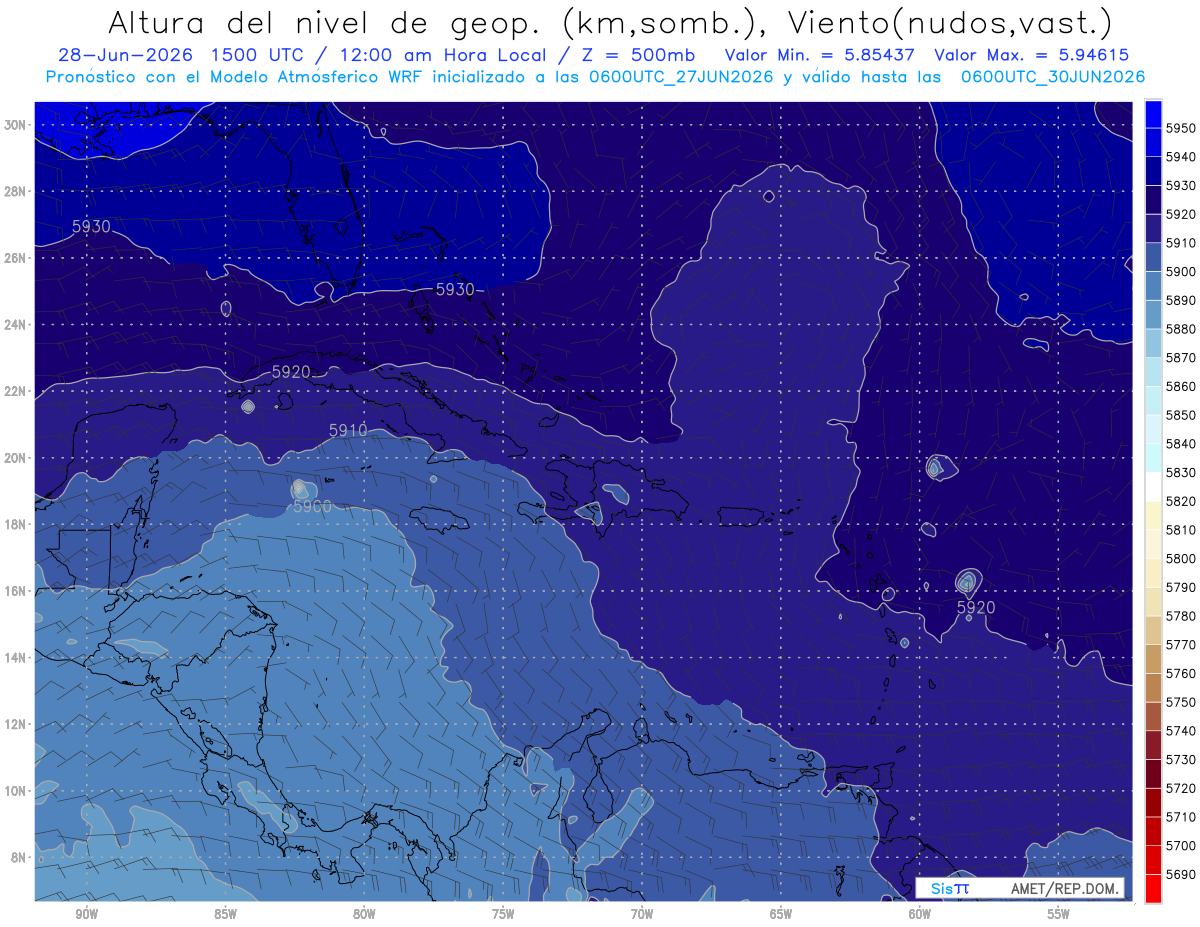Click the bright red bottom swatch below 5690
This screenshot has height=927, width=1200.
[x=1153, y=889]
